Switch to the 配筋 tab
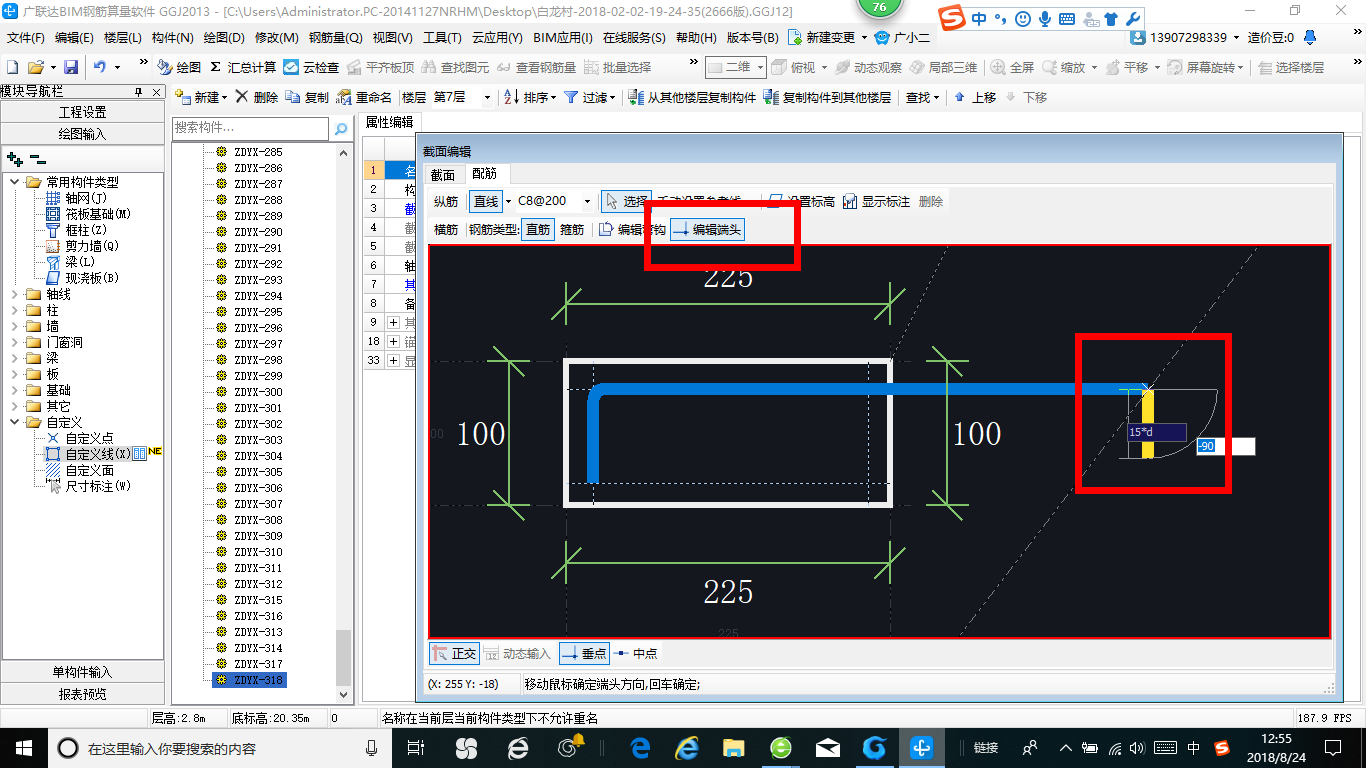Viewport: 1366px width, 768px height. click(x=485, y=175)
